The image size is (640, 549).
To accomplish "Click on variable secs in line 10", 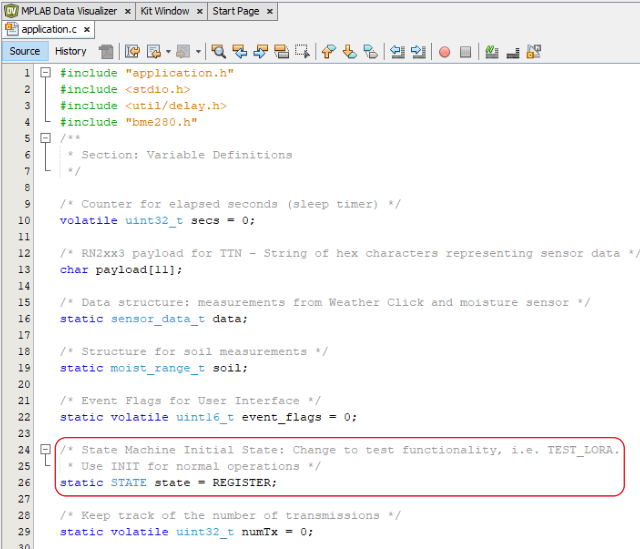I will pos(205,221).
